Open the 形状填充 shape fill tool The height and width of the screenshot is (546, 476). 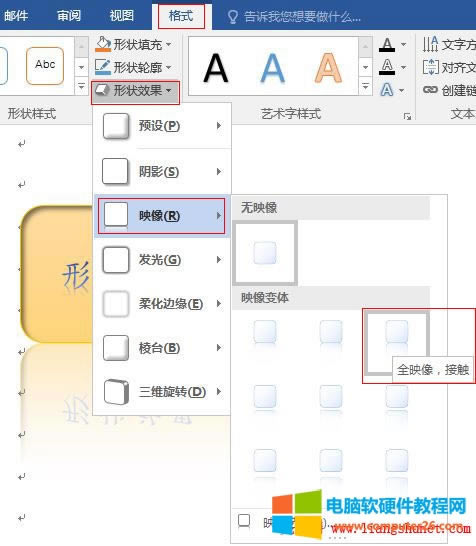(134, 44)
